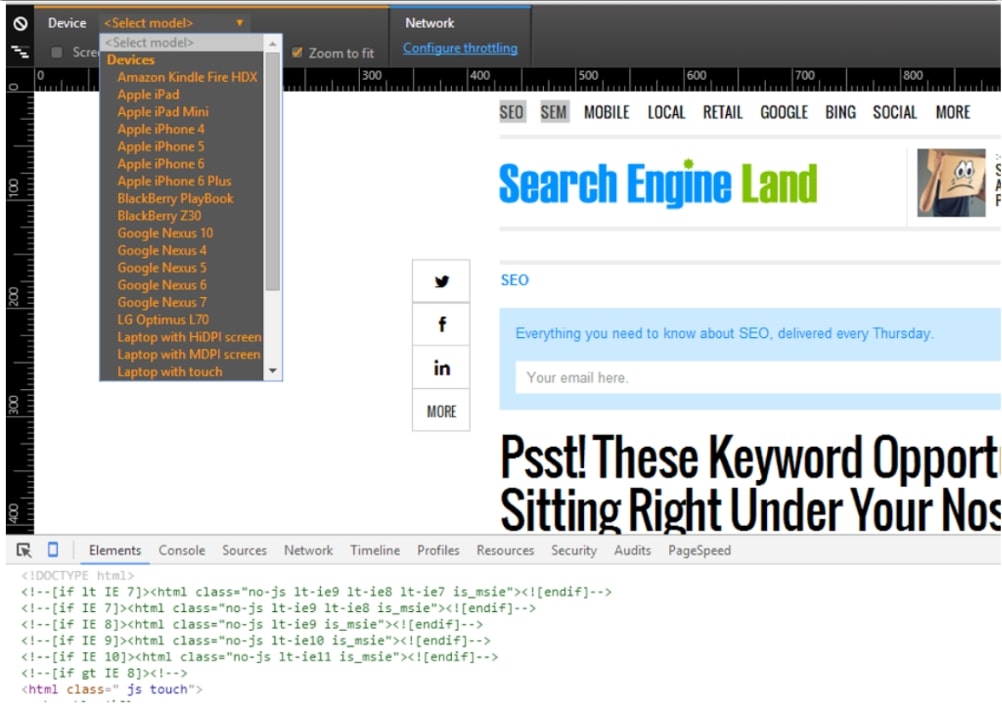The width and height of the screenshot is (1002, 707).
Task: Click the Search Engine Land logo
Action: click(658, 183)
